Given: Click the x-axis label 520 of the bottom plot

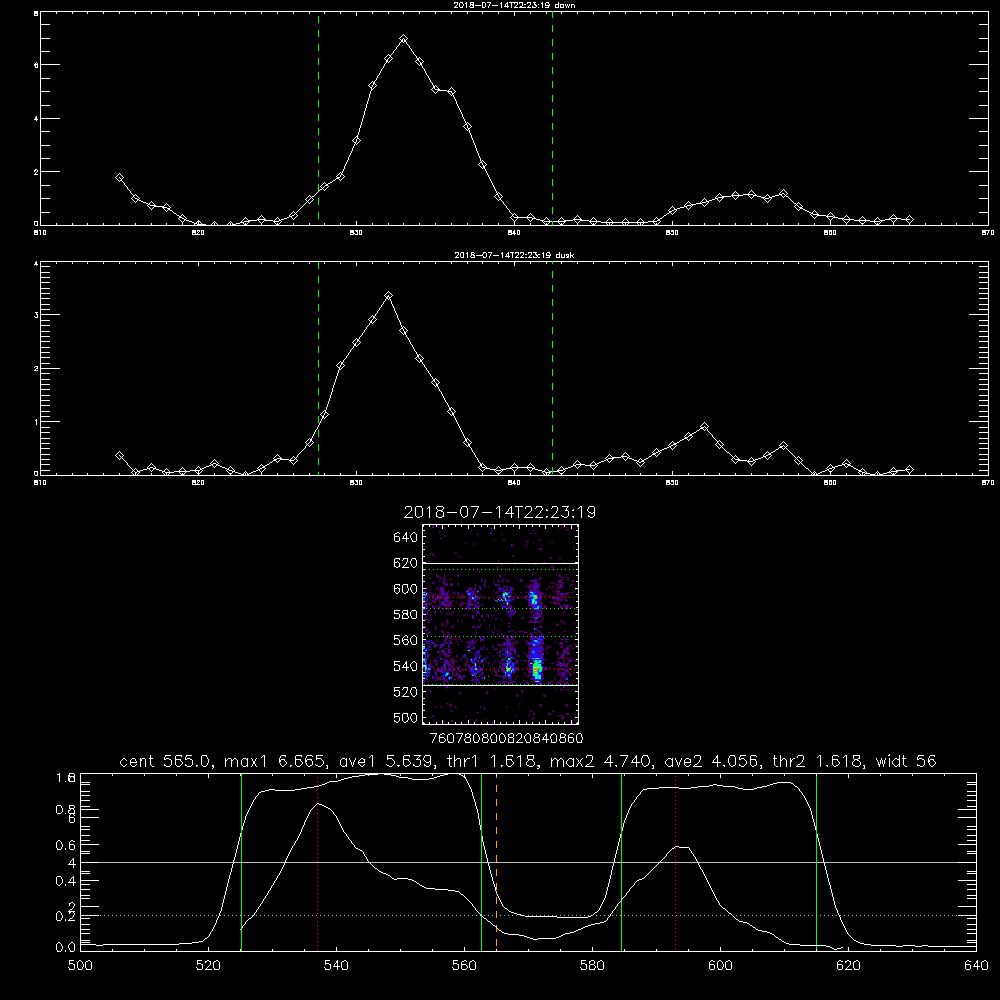Looking at the screenshot, I should click(208, 966).
